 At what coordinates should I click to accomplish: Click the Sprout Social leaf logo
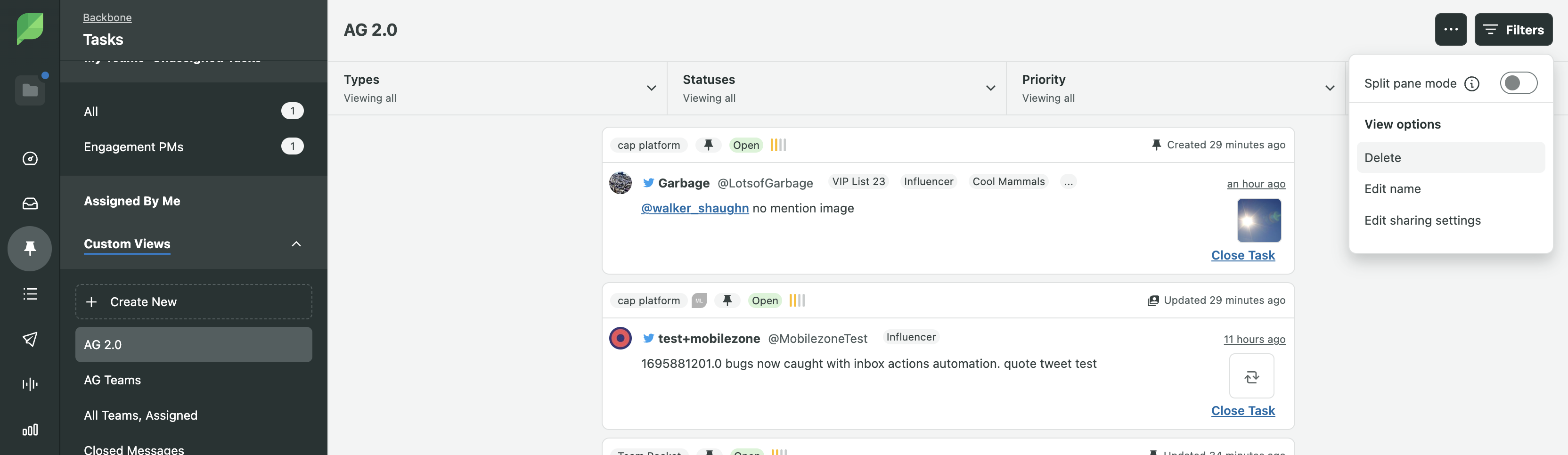coord(30,29)
